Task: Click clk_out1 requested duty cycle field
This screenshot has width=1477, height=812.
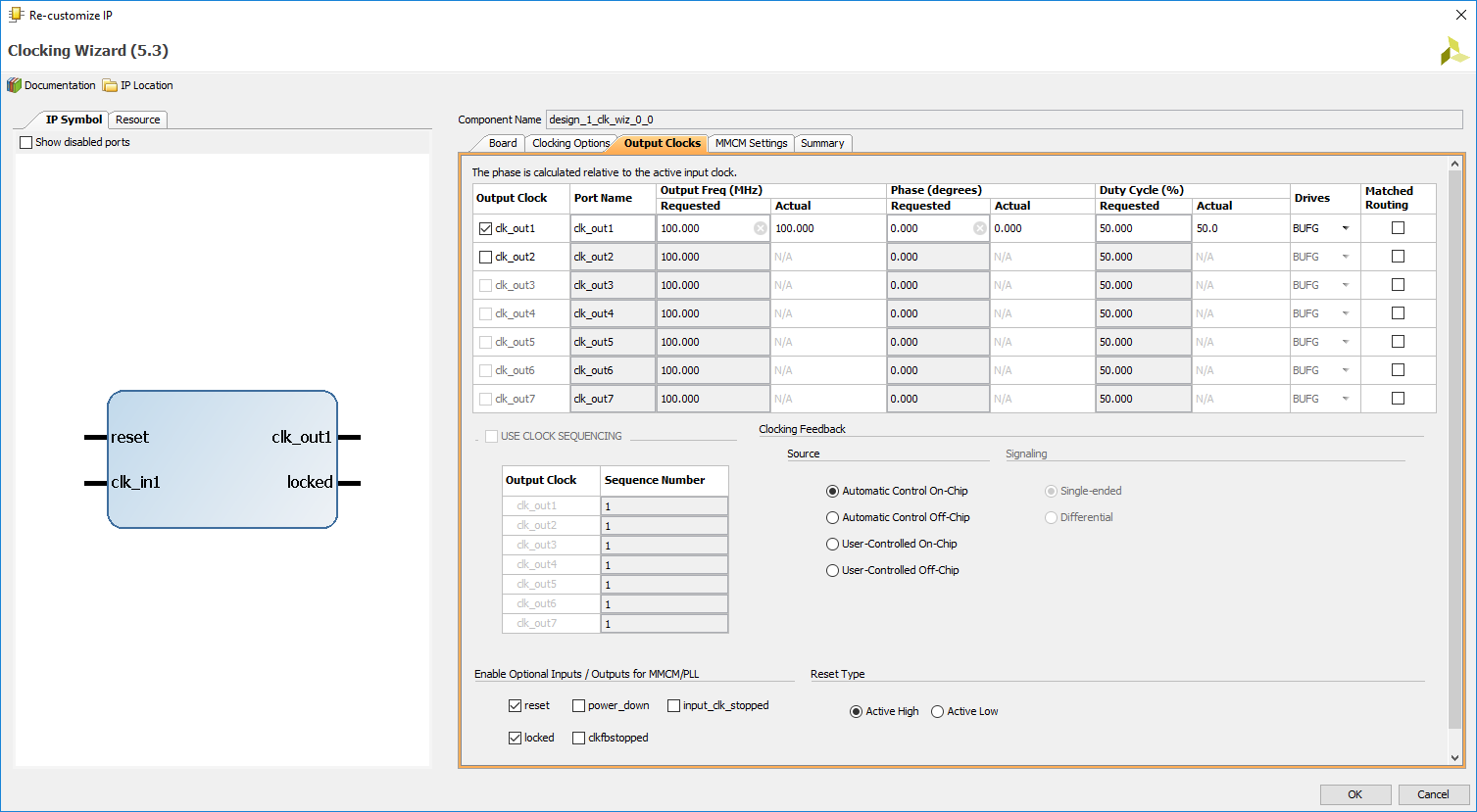Action: [1144, 228]
